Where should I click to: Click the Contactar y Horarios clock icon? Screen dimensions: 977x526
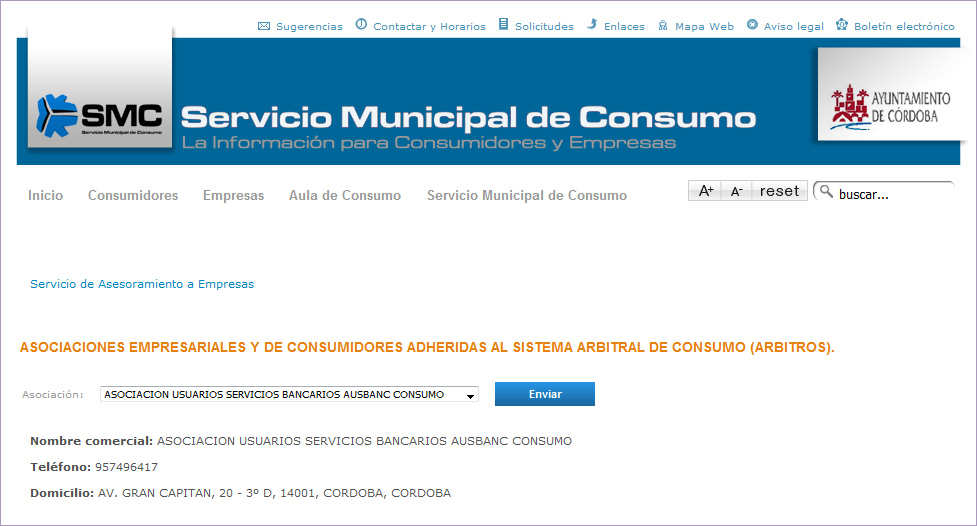[x=361, y=24]
